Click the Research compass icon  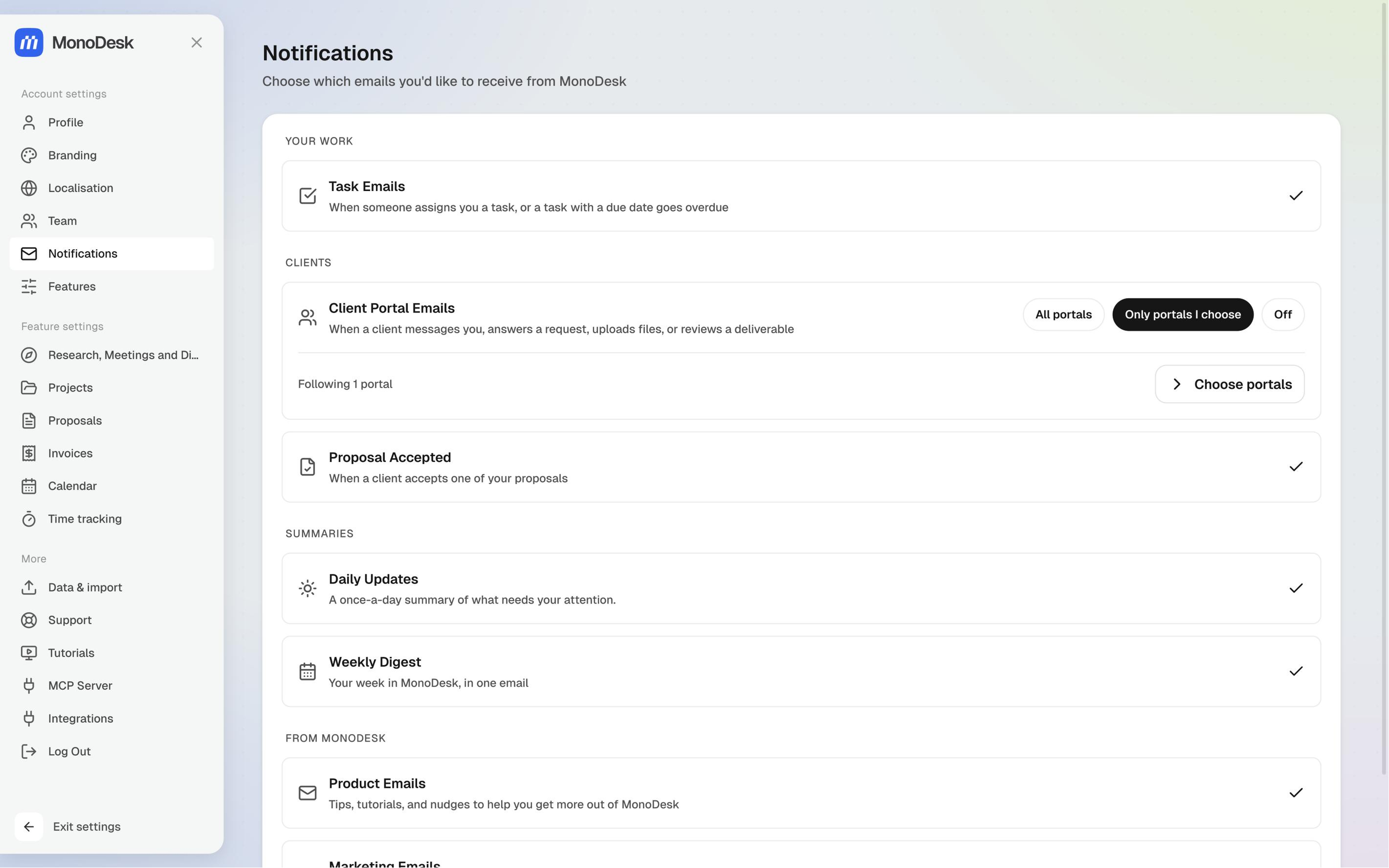(x=29, y=355)
